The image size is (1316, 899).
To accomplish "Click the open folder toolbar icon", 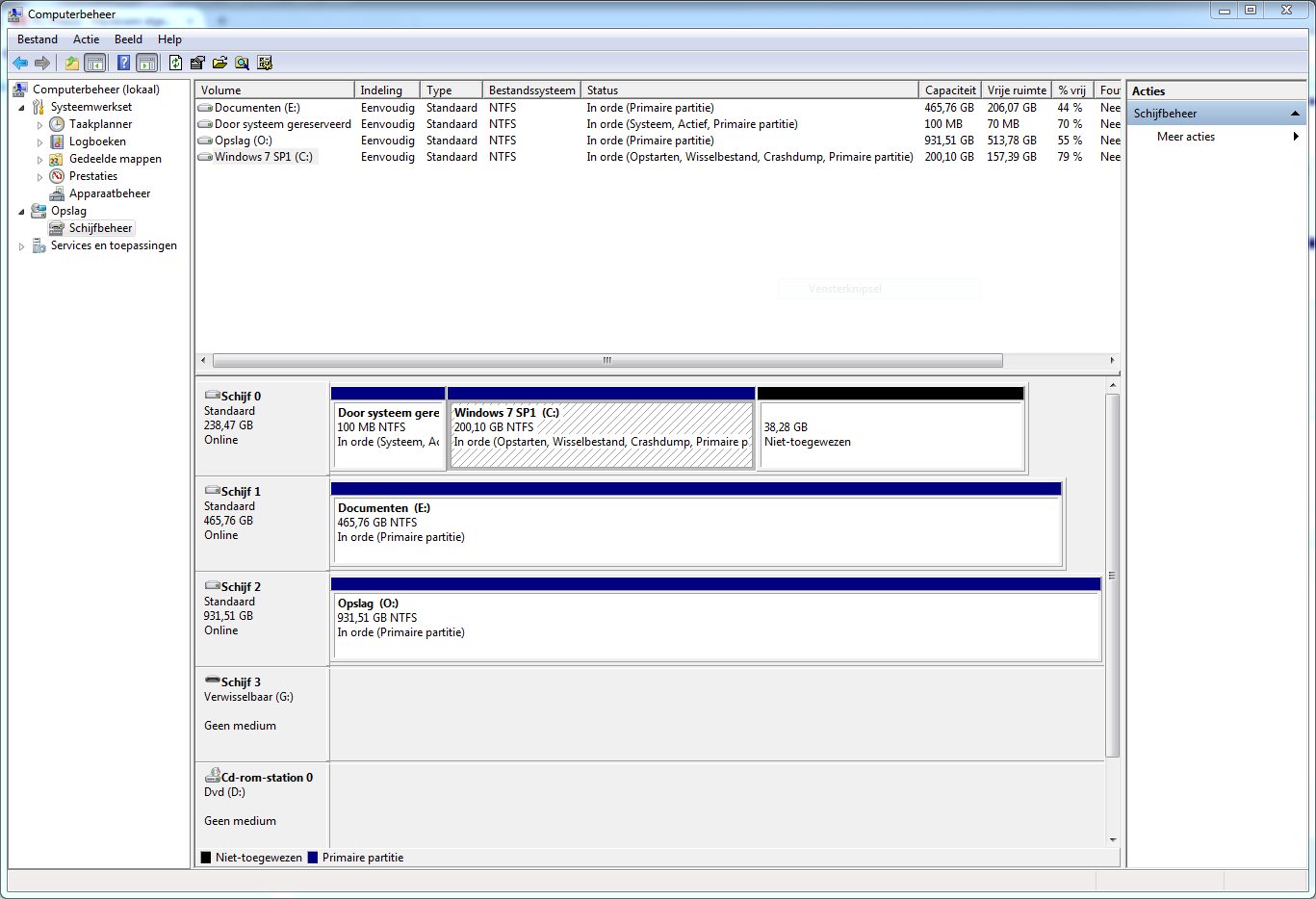I will [219, 64].
